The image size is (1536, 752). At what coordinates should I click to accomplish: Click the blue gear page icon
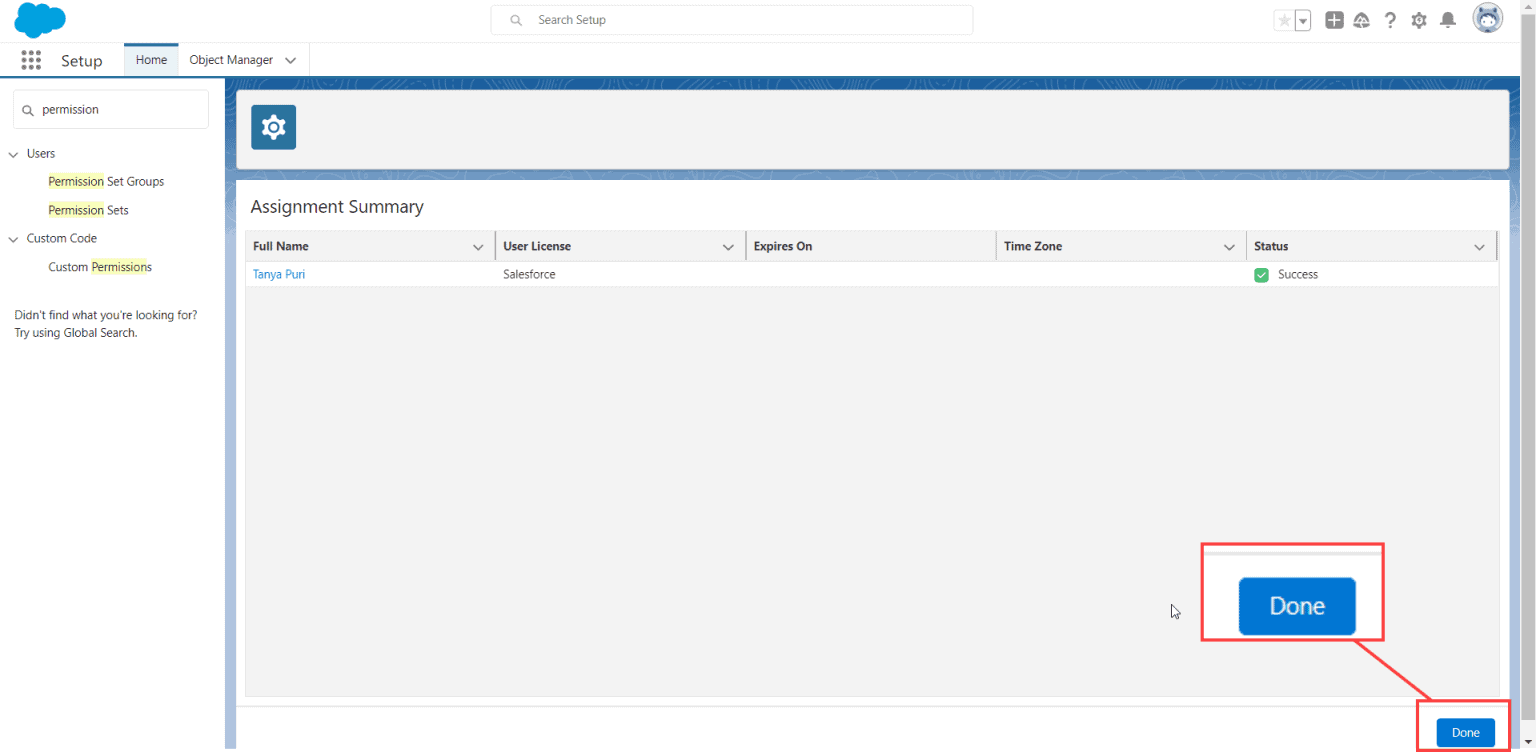(x=273, y=127)
